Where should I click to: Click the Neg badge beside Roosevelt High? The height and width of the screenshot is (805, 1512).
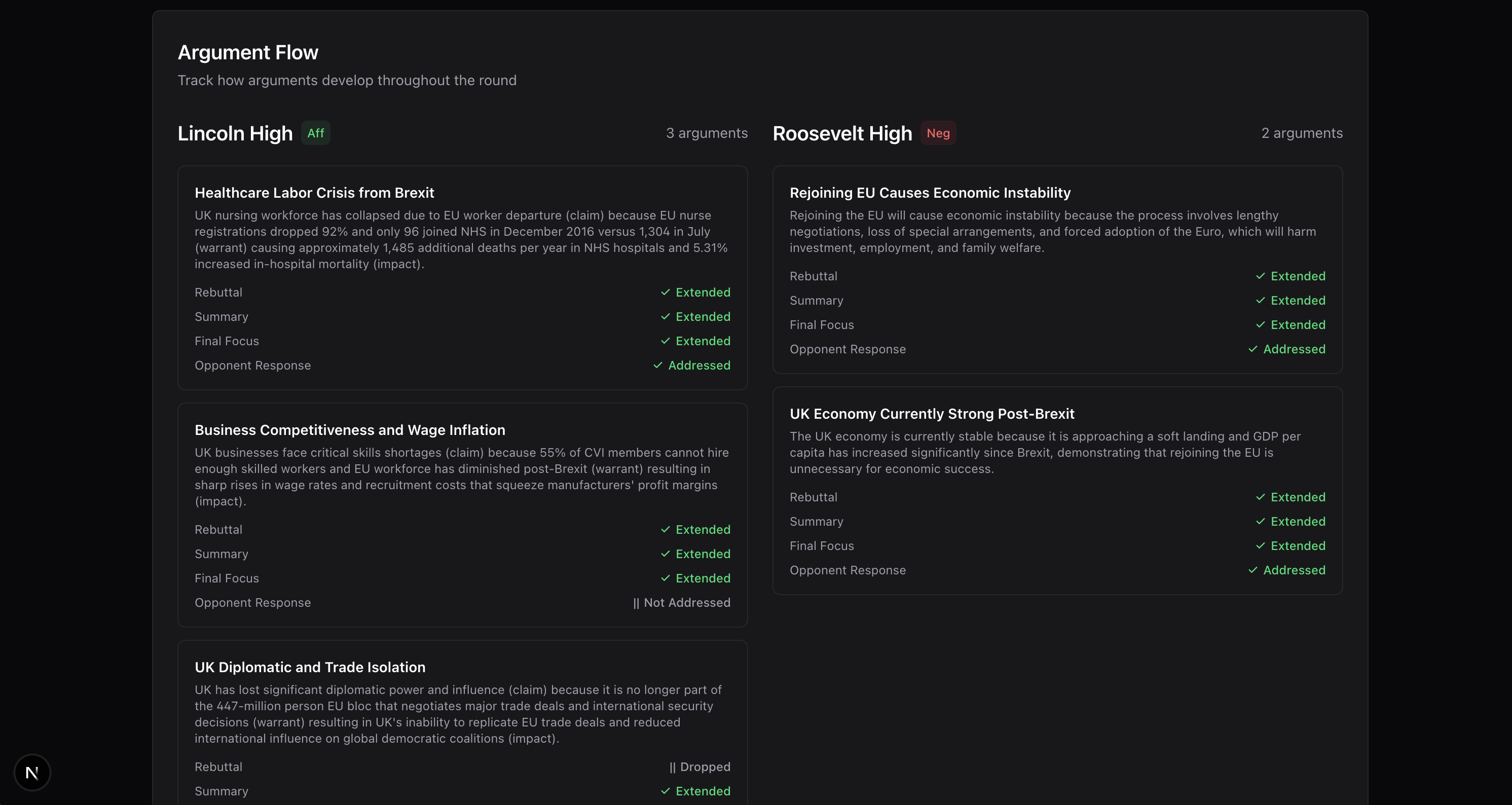click(x=937, y=133)
